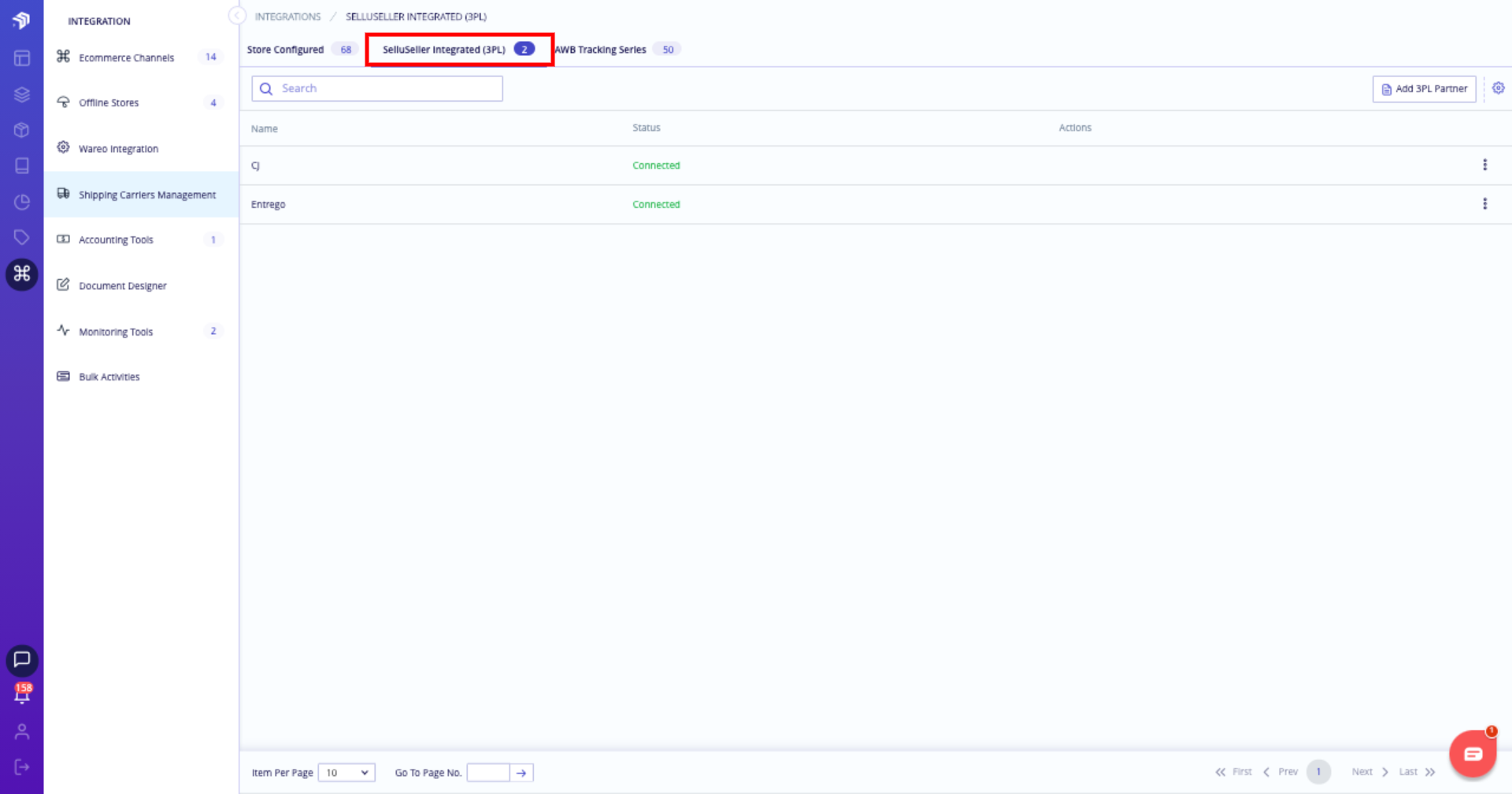1512x794 pixels.
Task: Select page number 1
Action: (1318, 772)
